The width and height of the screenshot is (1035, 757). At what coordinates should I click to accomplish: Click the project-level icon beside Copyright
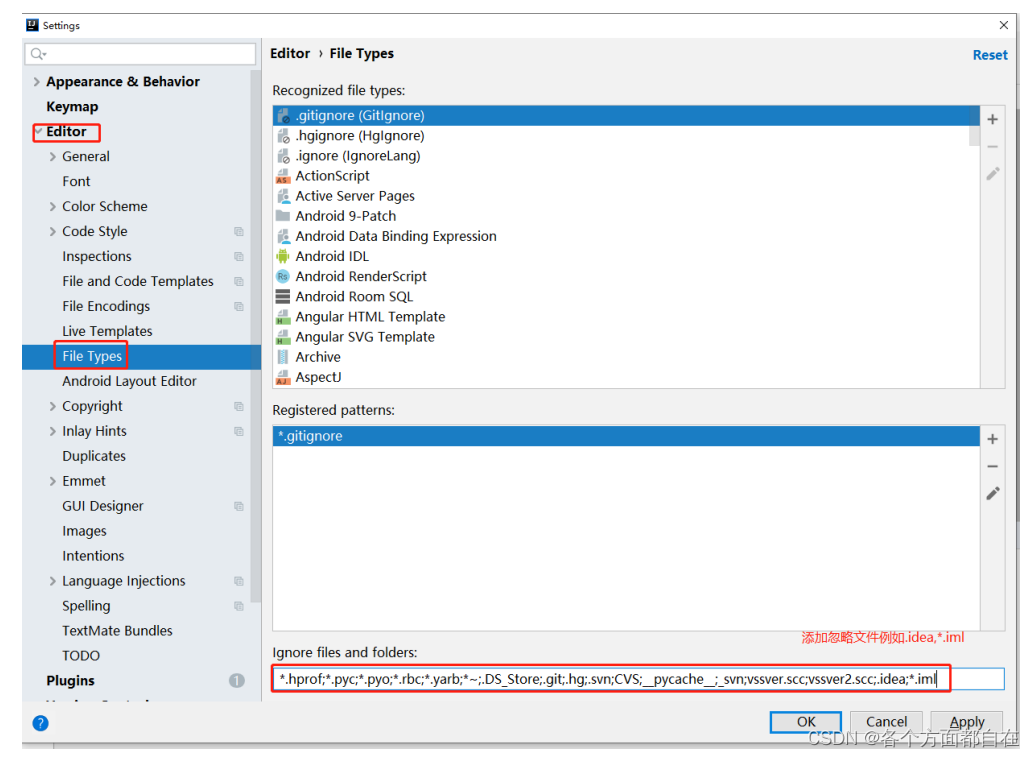(x=239, y=407)
